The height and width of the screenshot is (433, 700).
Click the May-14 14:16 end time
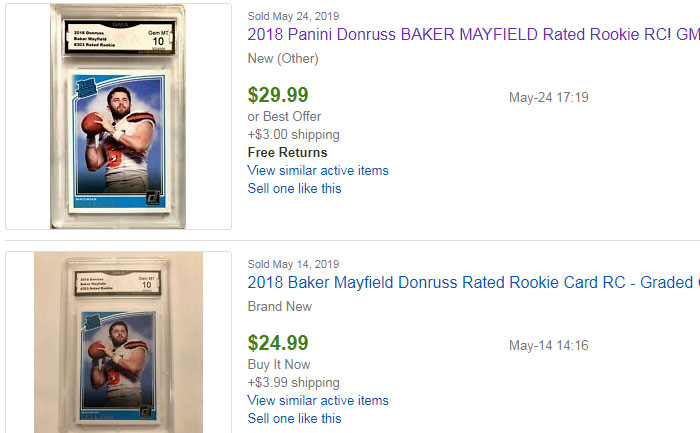[x=549, y=345]
